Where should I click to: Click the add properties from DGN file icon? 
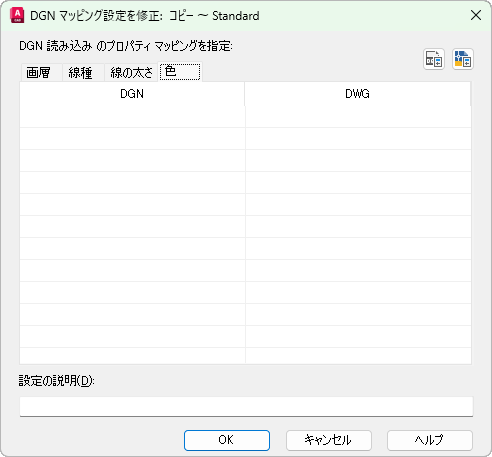[x=434, y=59]
